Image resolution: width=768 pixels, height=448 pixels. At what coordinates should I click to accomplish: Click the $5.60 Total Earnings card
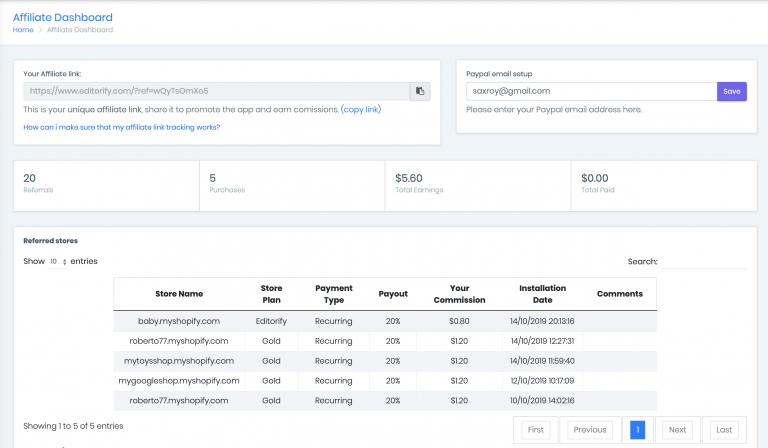(x=478, y=186)
